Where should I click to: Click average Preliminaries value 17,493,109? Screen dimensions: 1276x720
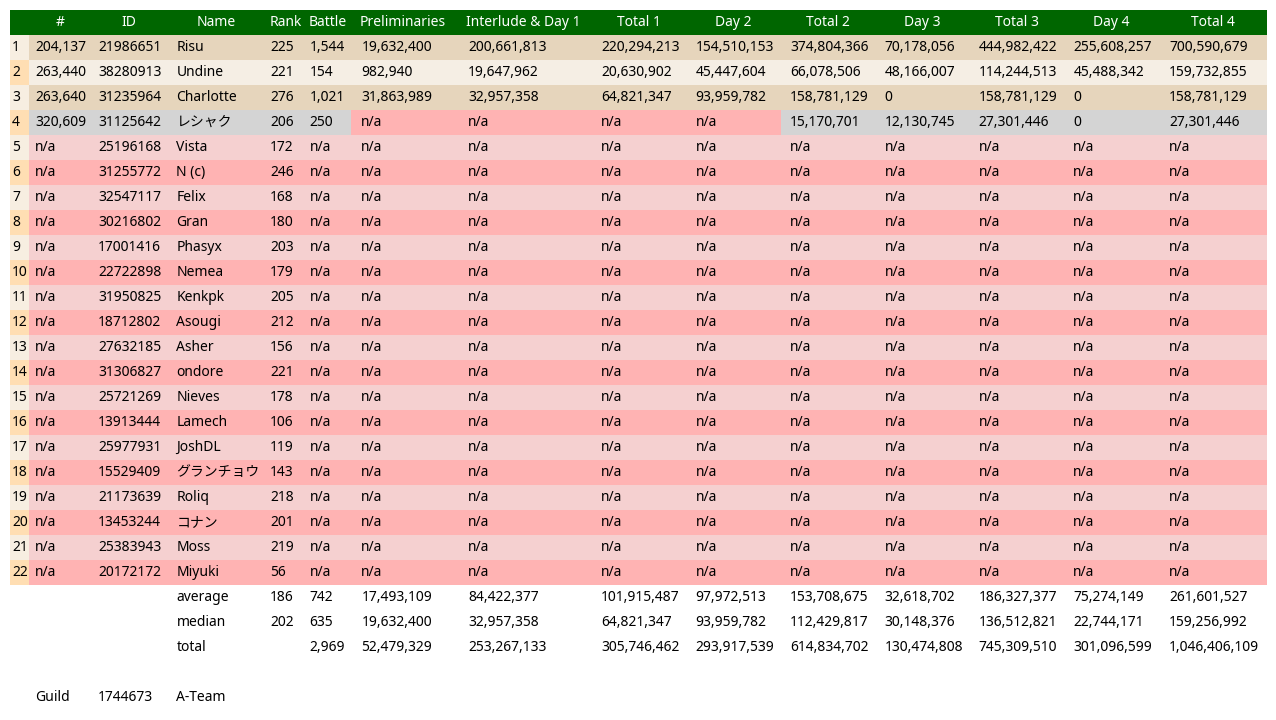[x=397, y=597]
